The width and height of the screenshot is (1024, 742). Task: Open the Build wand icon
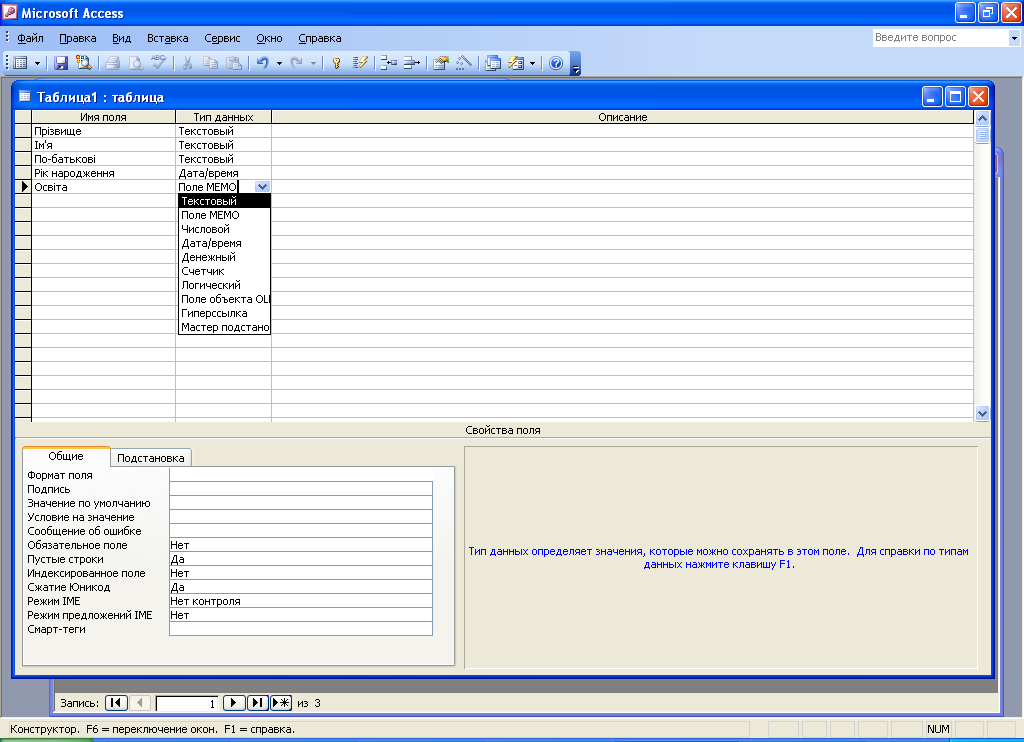click(x=464, y=63)
